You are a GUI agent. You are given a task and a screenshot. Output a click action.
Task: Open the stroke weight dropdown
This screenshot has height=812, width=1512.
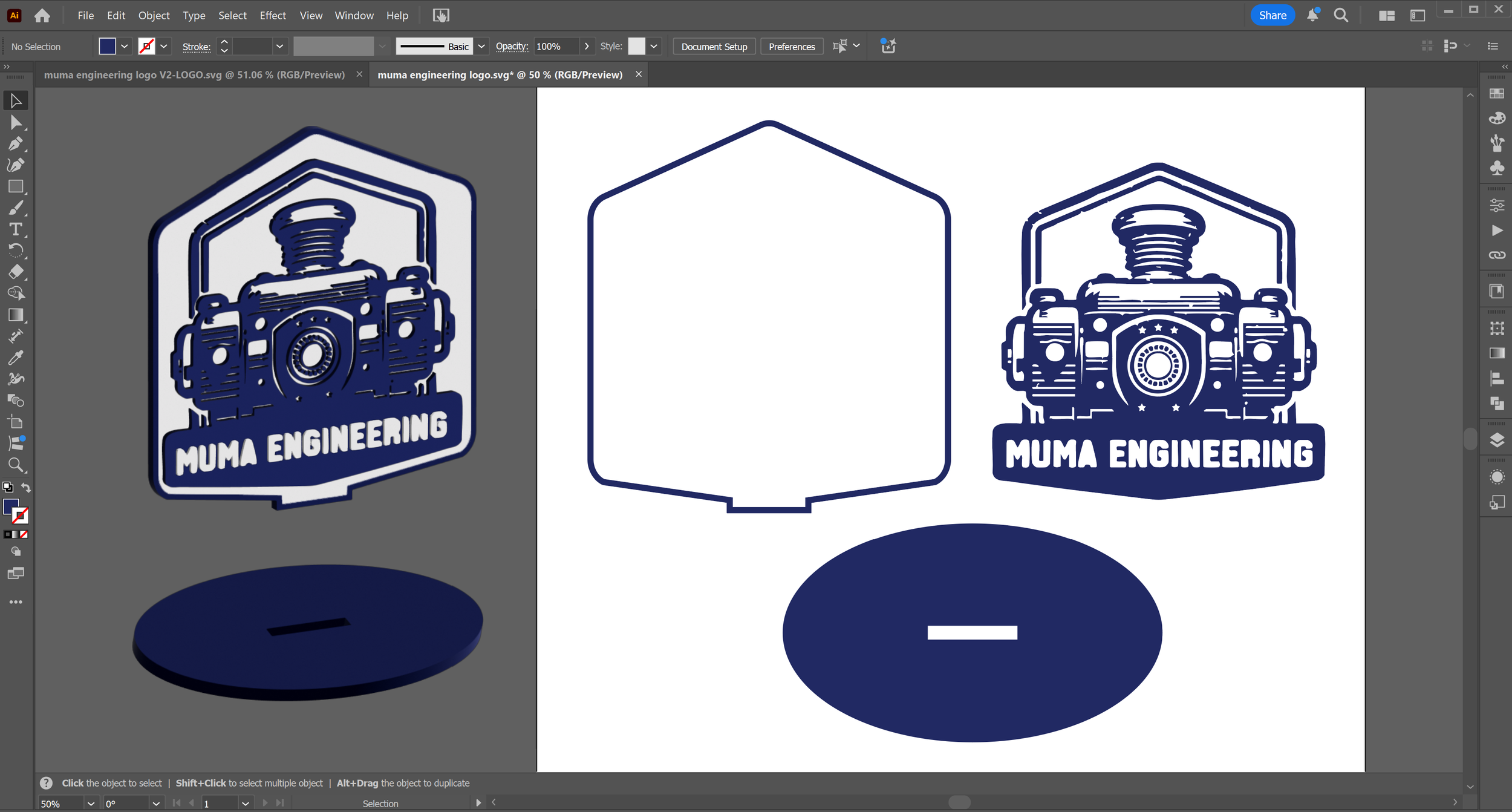[279, 47]
